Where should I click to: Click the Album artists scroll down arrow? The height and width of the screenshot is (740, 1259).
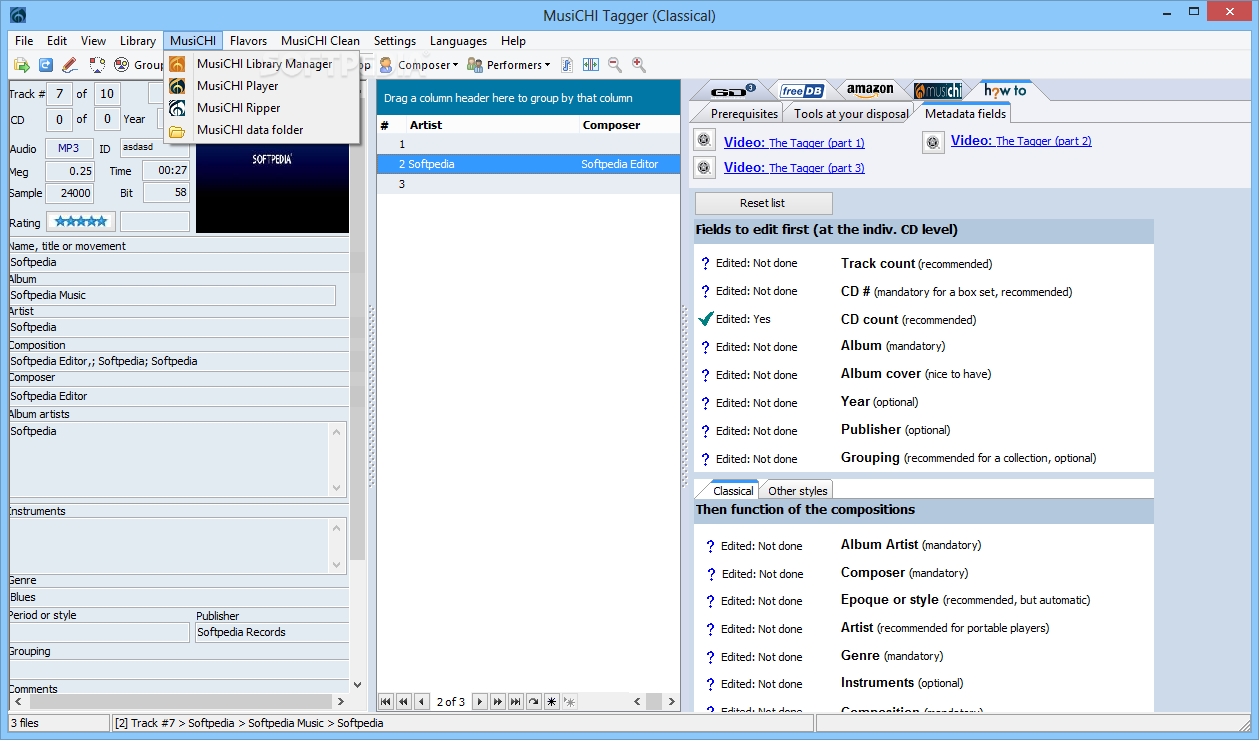(337, 488)
